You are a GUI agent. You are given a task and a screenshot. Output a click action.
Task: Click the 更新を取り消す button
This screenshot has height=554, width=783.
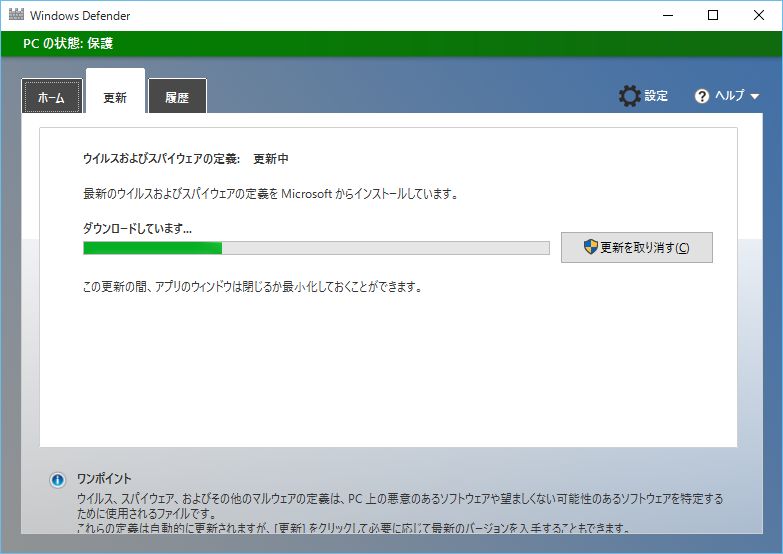point(637,247)
